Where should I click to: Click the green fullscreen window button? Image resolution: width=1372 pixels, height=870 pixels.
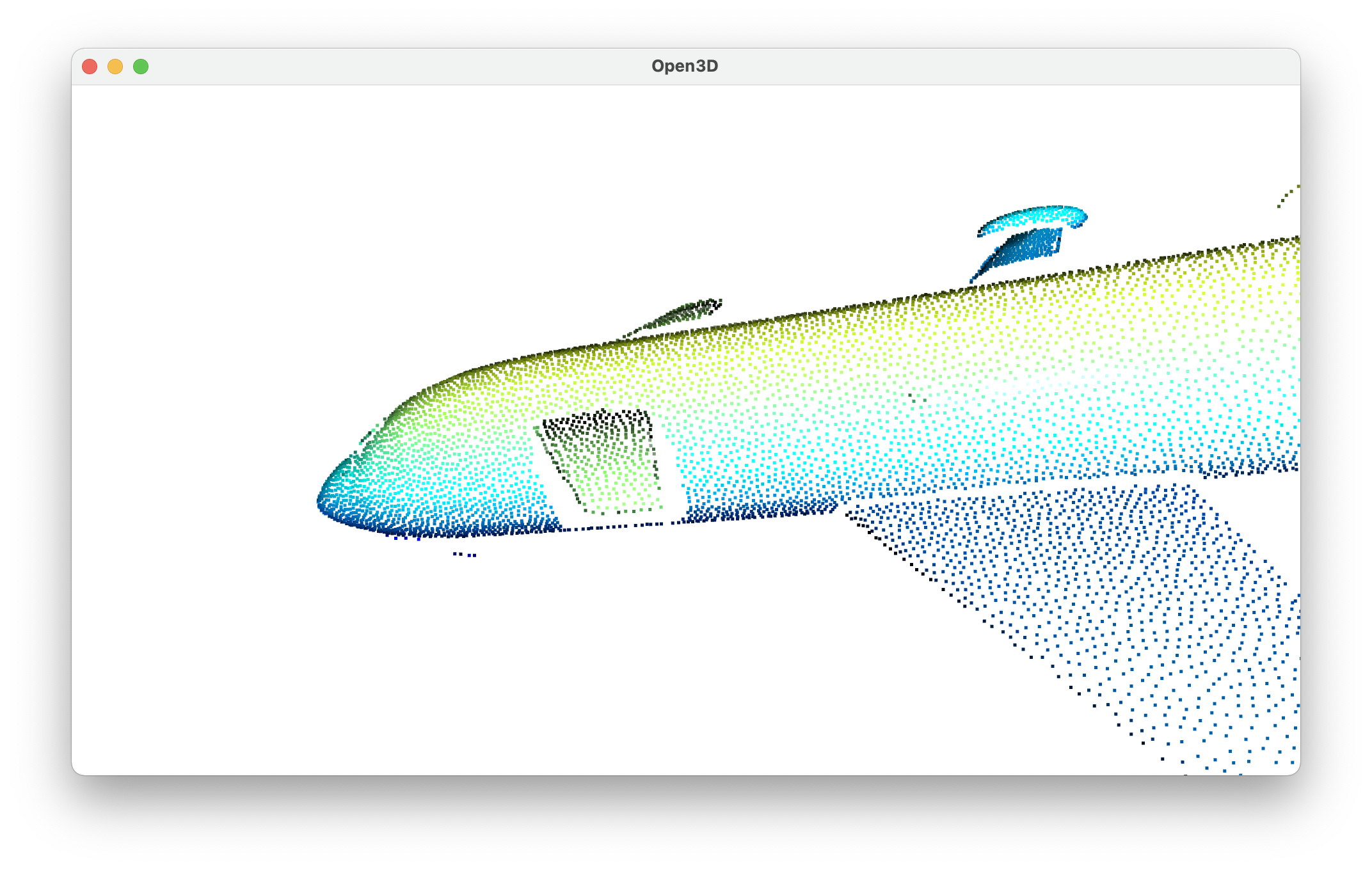(141, 67)
